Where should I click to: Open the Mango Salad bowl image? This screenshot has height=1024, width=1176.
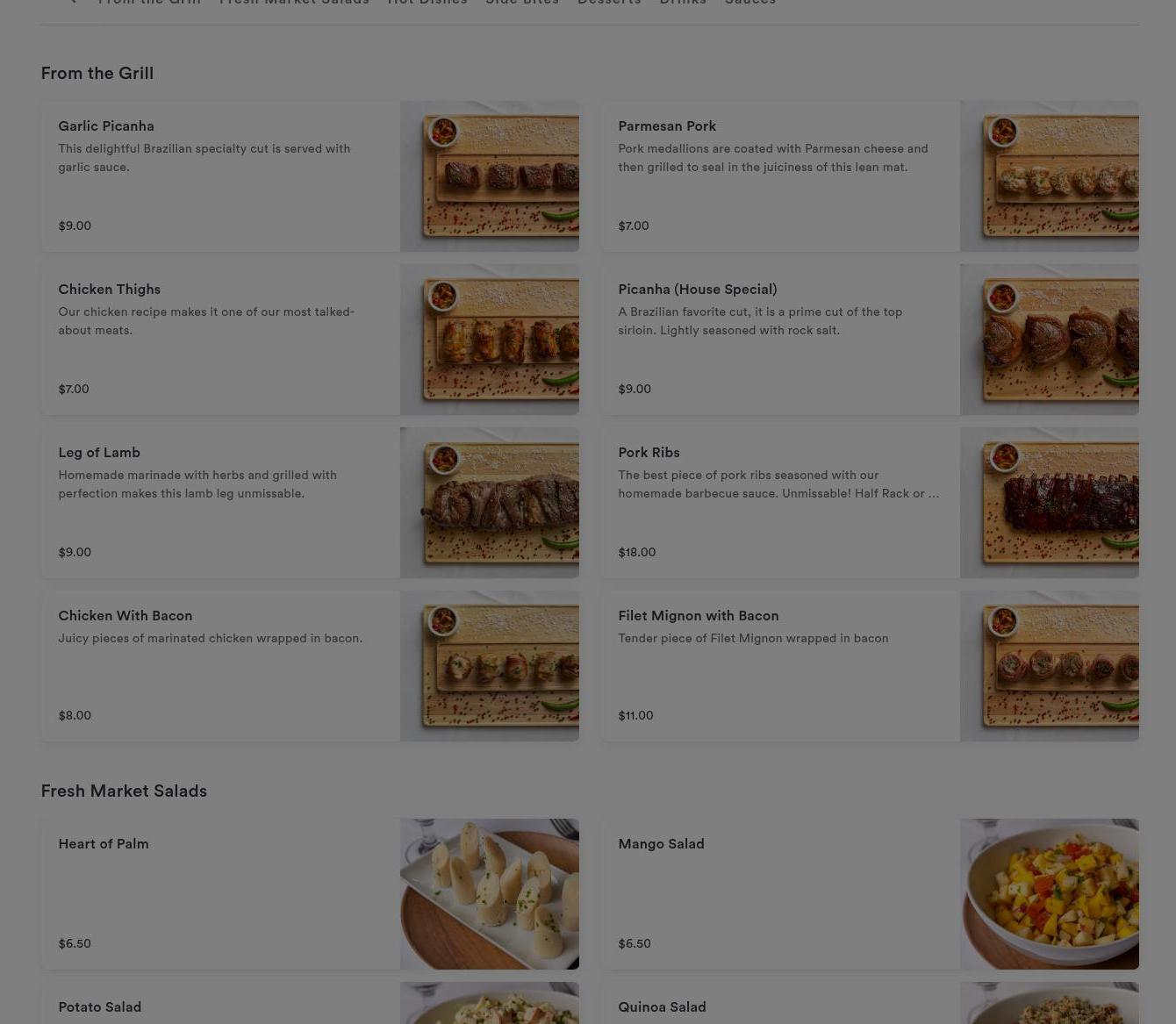[1050, 894]
